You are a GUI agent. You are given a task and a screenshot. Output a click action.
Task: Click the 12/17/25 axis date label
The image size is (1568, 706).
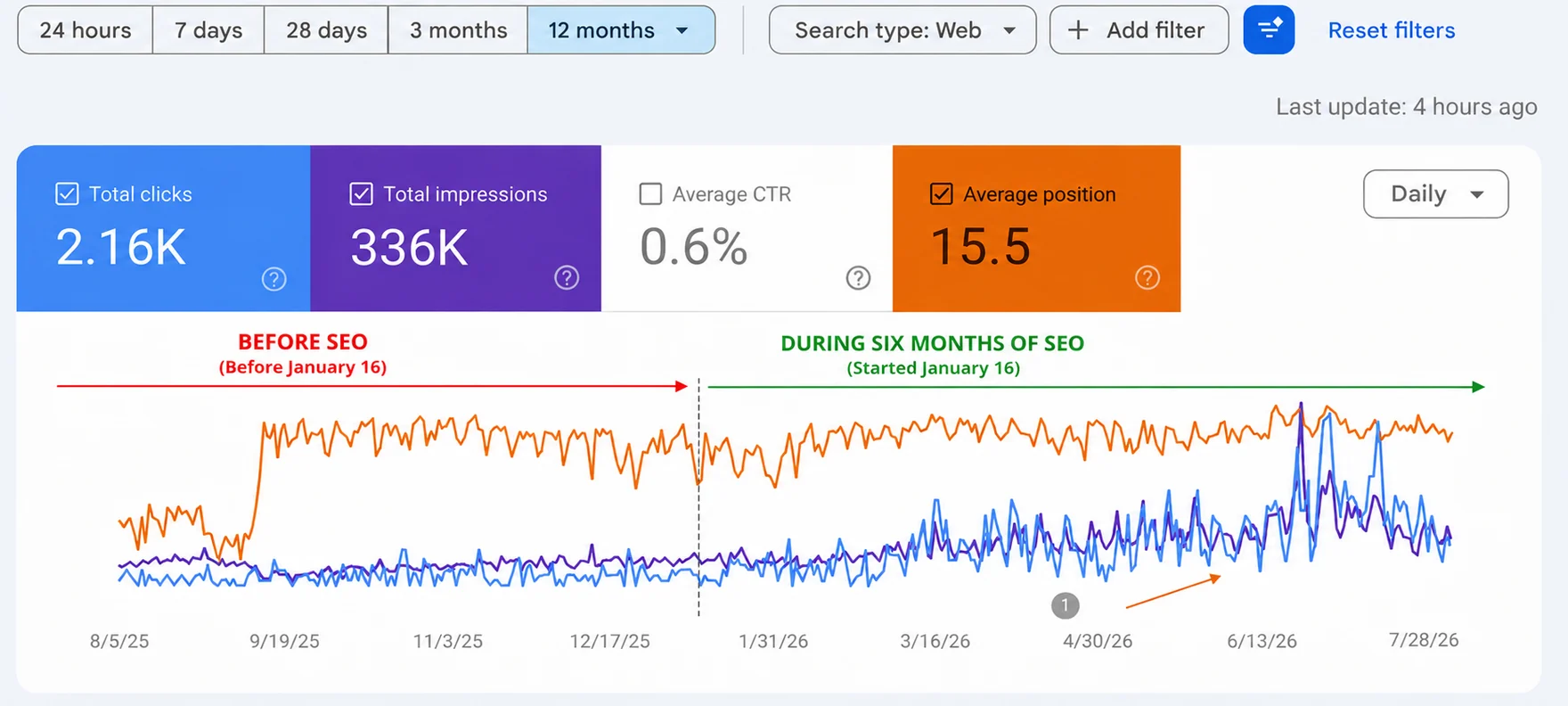610,641
